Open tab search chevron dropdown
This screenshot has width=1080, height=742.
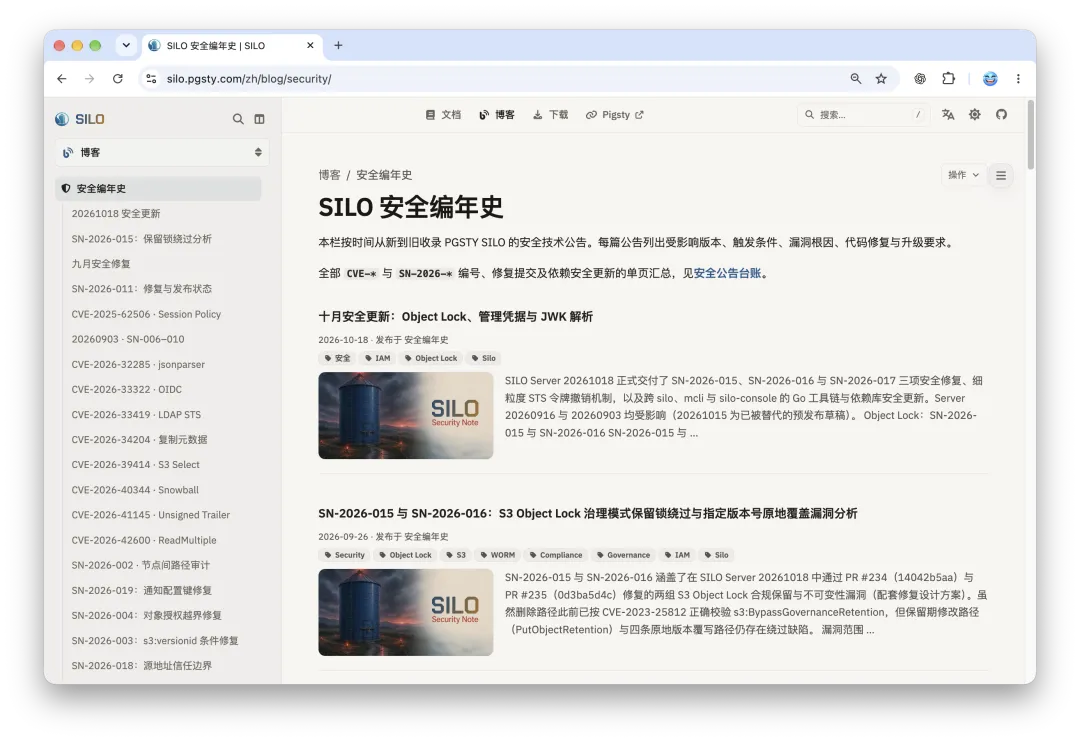pos(126,45)
